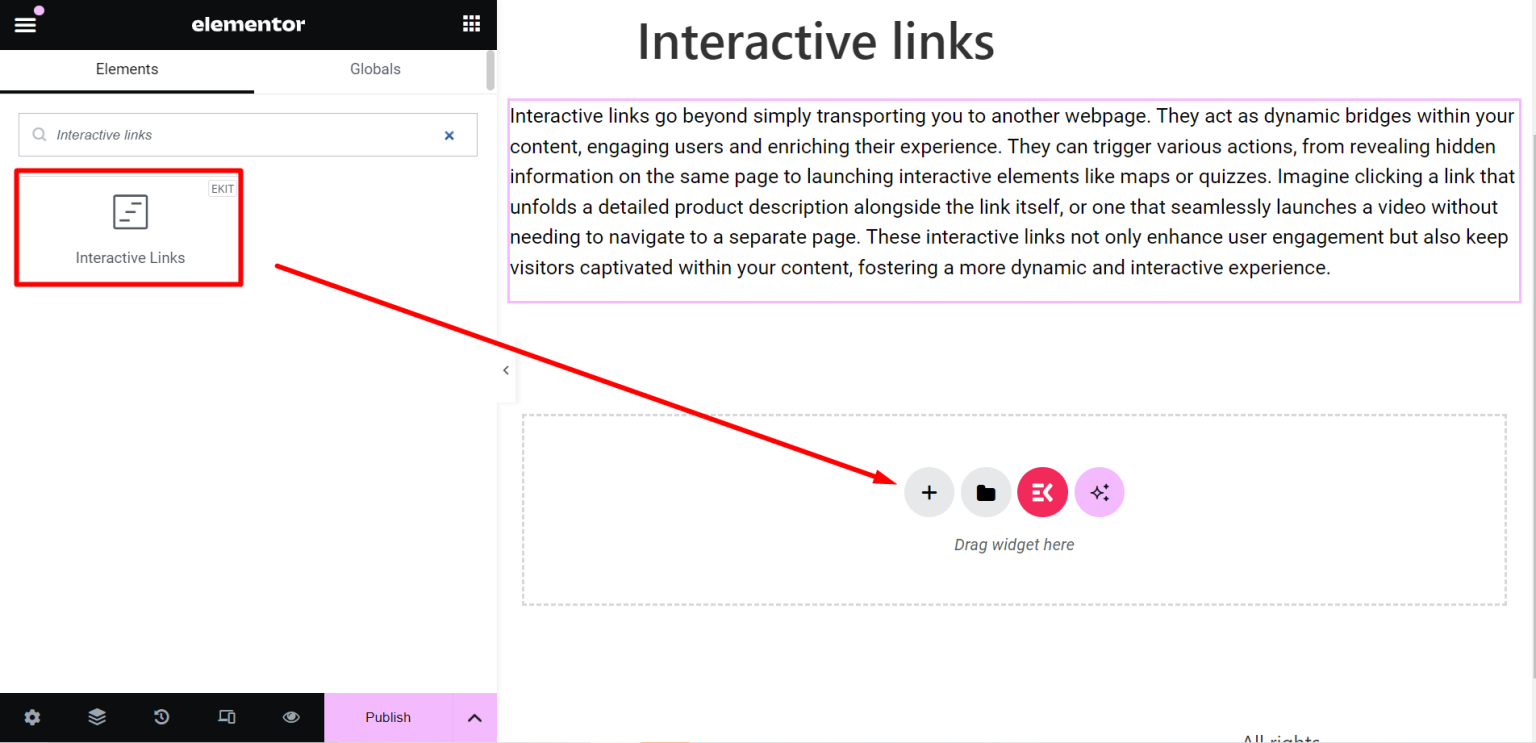Open the Navigator structure panel
The height and width of the screenshot is (743, 1536).
pyautogui.click(x=96, y=717)
